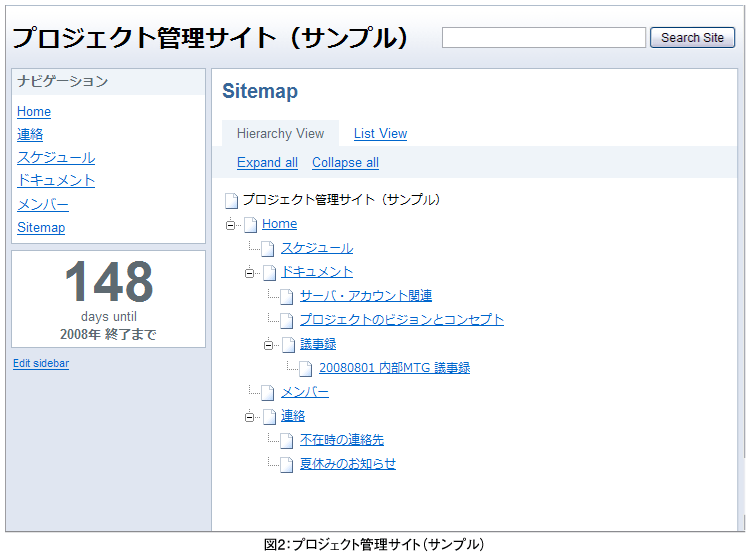750x555 pixels.
Task: Collapse the ドキュメント tree node
Action: point(249,273)
